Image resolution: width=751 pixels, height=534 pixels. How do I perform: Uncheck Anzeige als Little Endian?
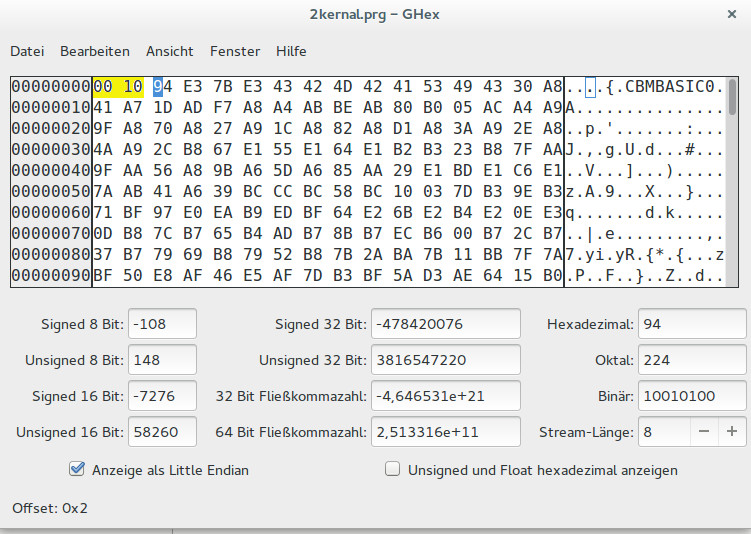click(x=77, y=469)
